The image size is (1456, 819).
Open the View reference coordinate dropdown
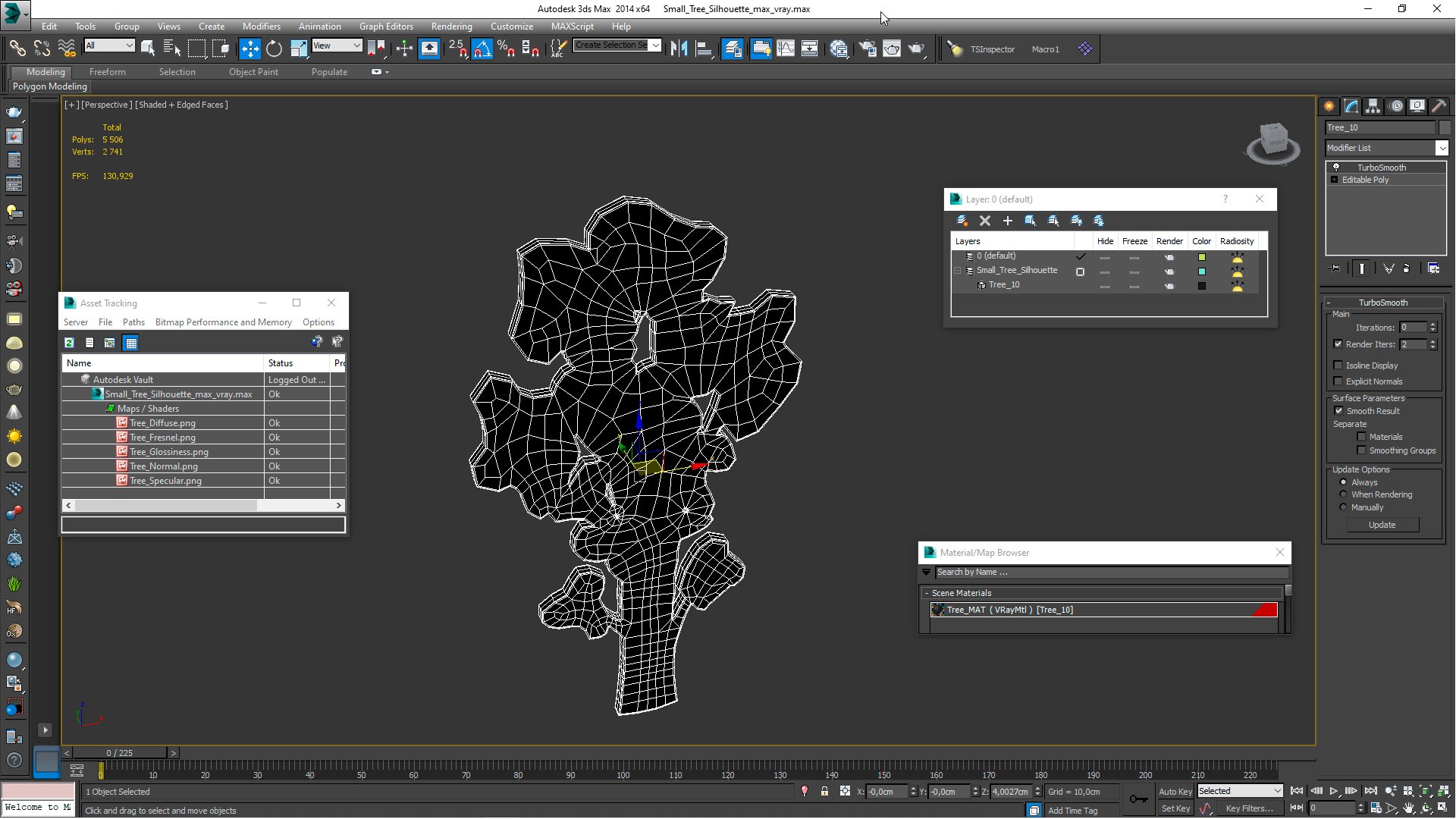337,45
